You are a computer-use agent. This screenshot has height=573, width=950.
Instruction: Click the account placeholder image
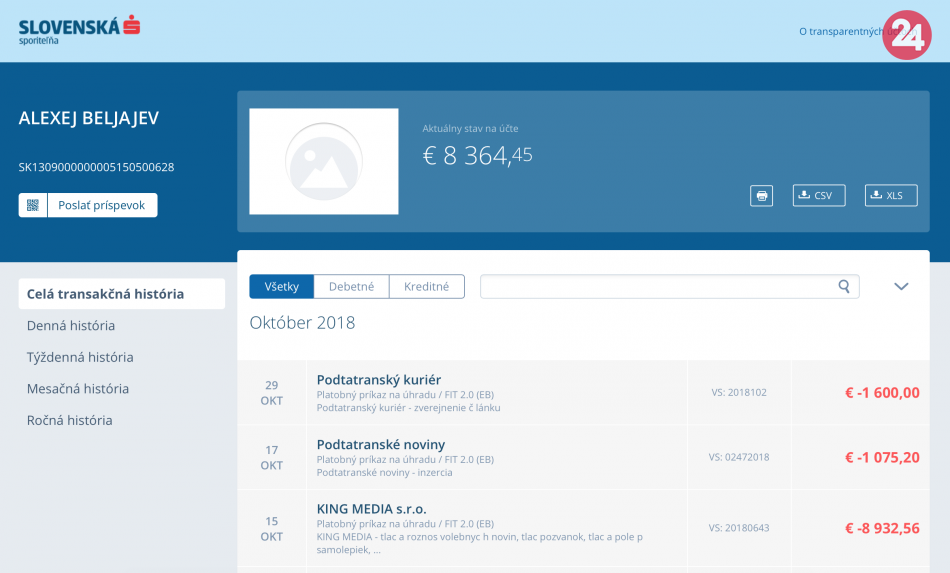324,161
